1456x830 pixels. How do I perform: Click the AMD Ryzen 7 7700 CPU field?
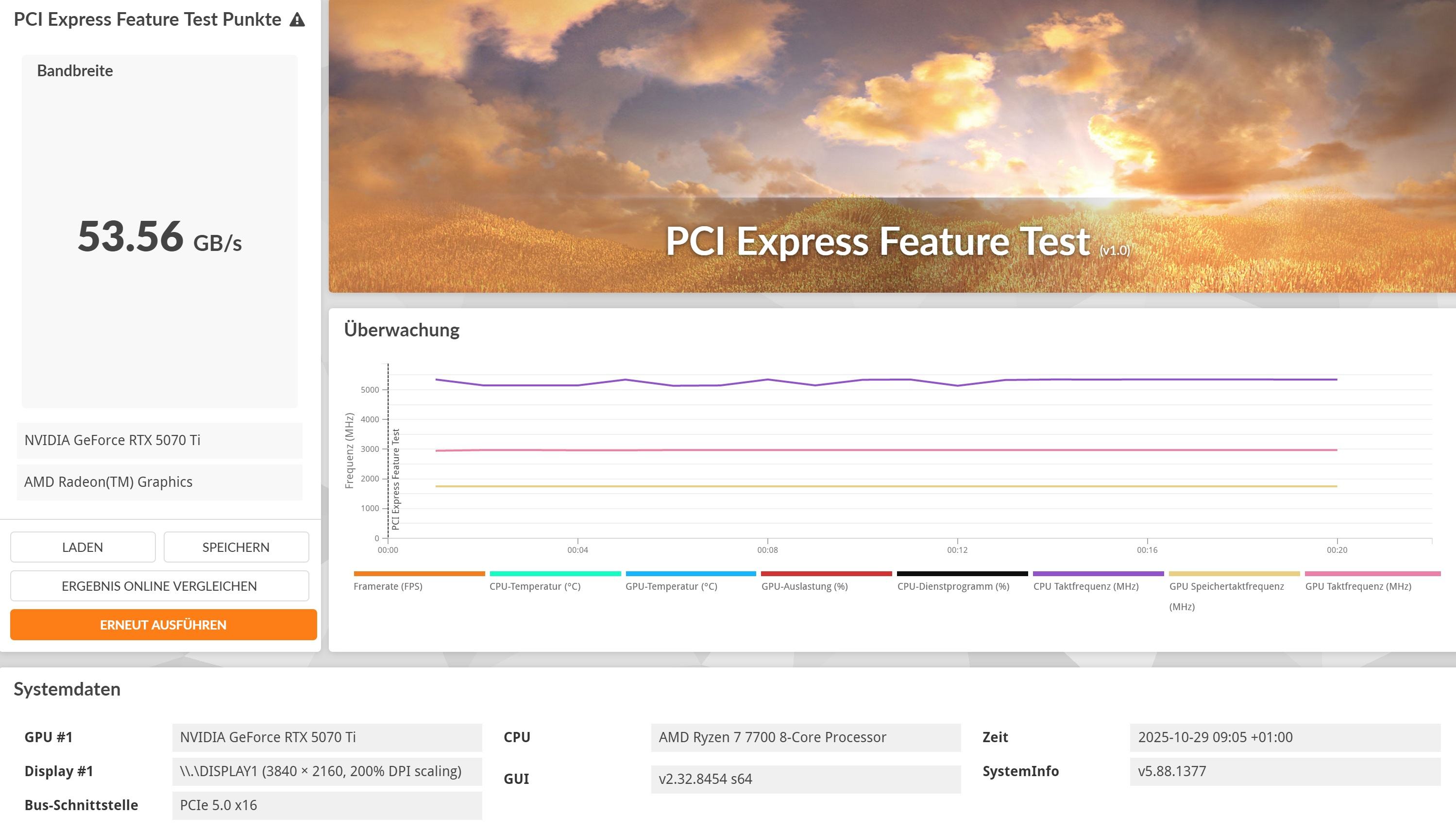[805, 738]
